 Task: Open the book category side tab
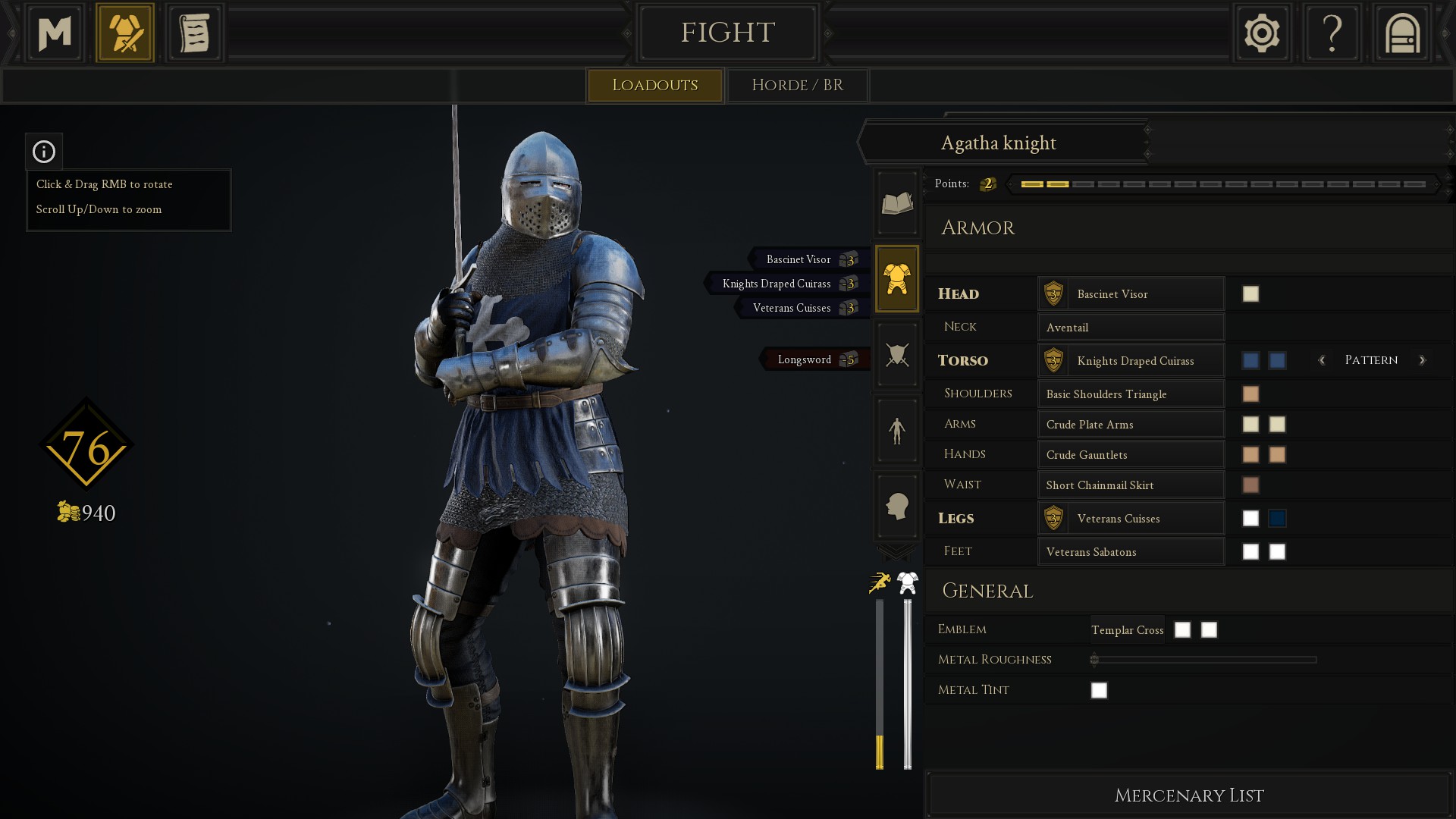click(x=897, y=203)
